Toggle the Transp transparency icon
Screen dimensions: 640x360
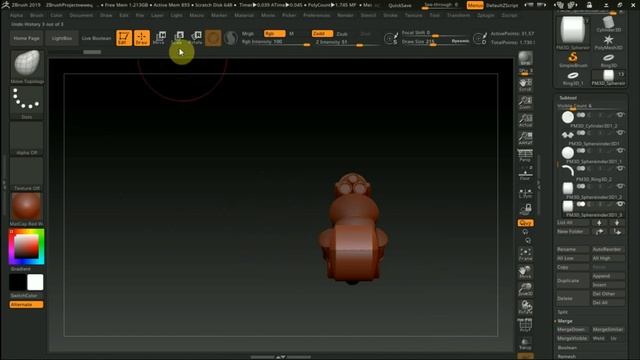525,343
